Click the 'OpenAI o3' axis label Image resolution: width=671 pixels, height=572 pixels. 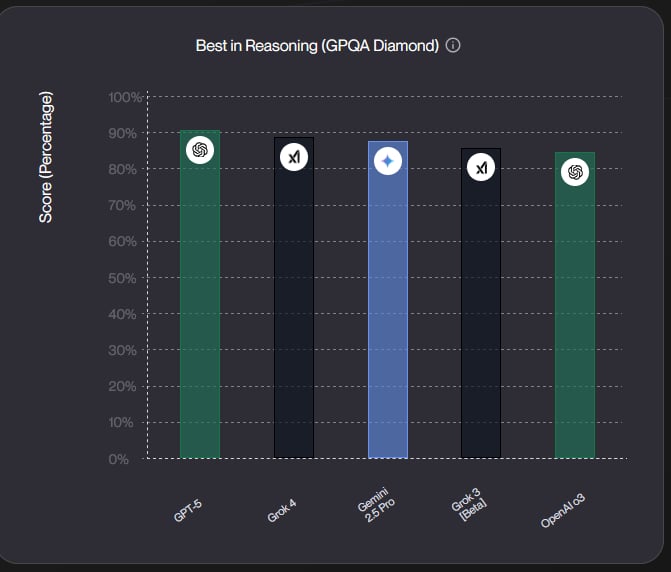coord(562,511)
